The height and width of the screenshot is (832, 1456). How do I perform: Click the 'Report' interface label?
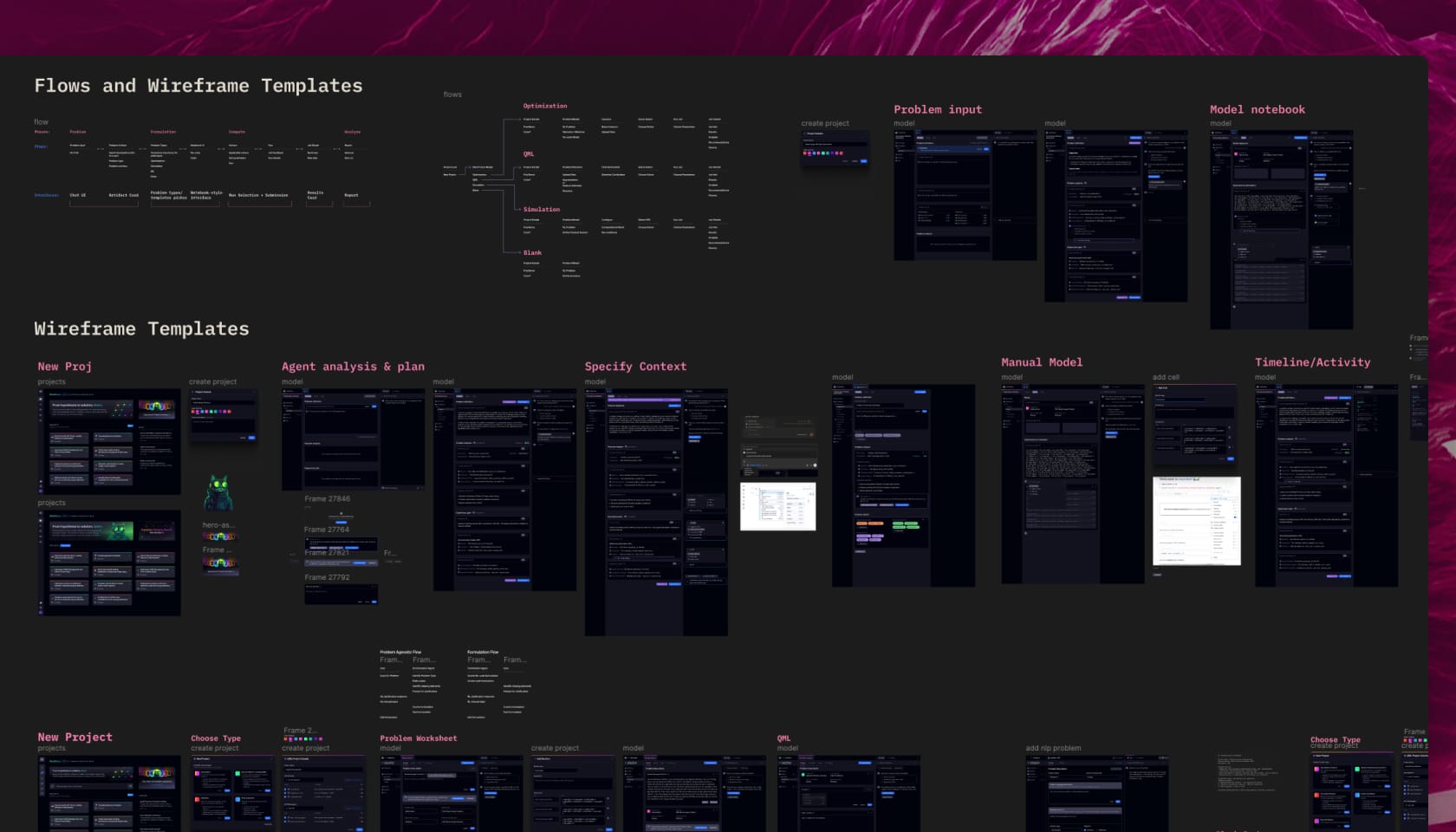point(351,195)
